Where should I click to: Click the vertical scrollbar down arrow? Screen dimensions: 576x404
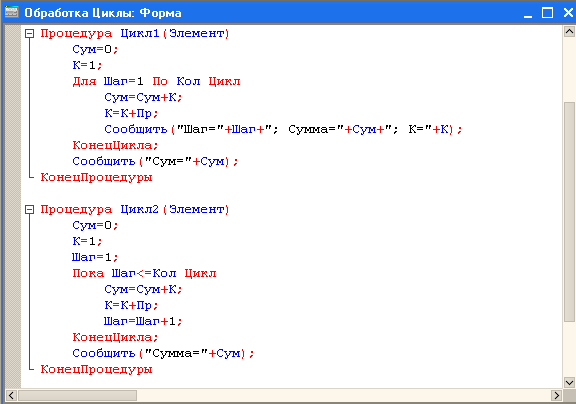coord(569,382)
